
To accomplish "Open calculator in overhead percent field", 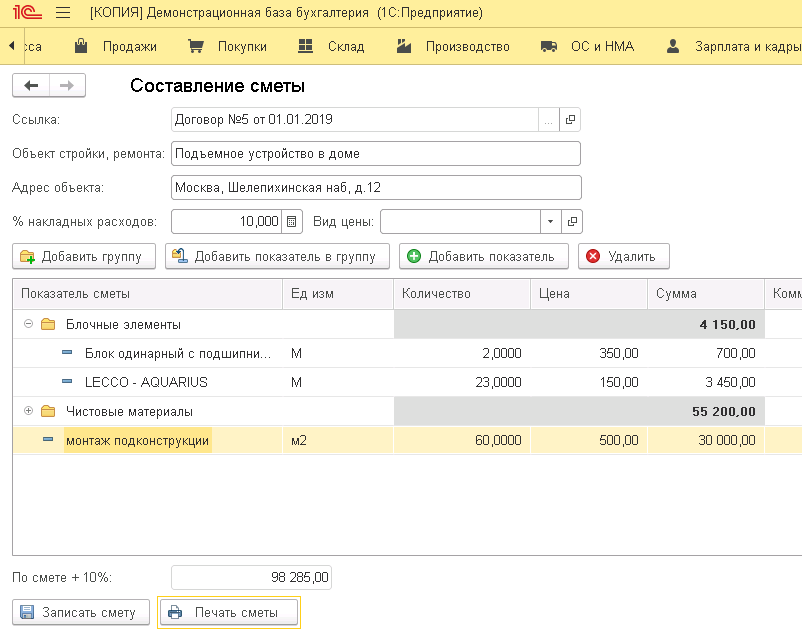I will click(292, 221).
